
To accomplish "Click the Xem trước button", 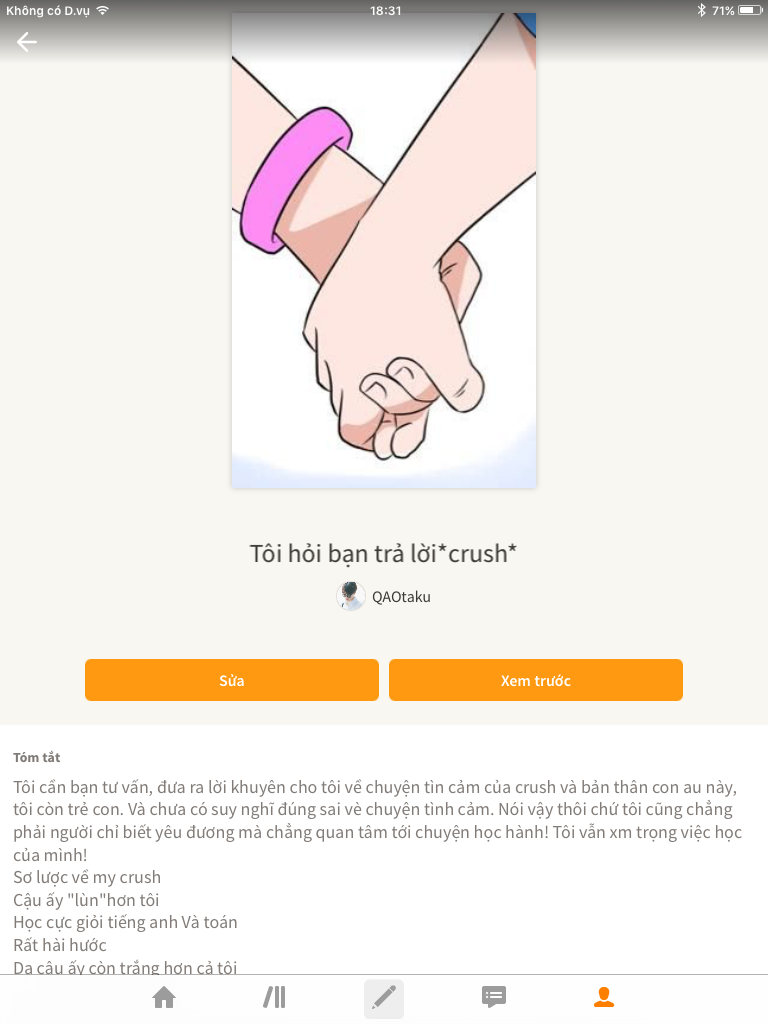I will pyautogui.click(x=536, y=680).
